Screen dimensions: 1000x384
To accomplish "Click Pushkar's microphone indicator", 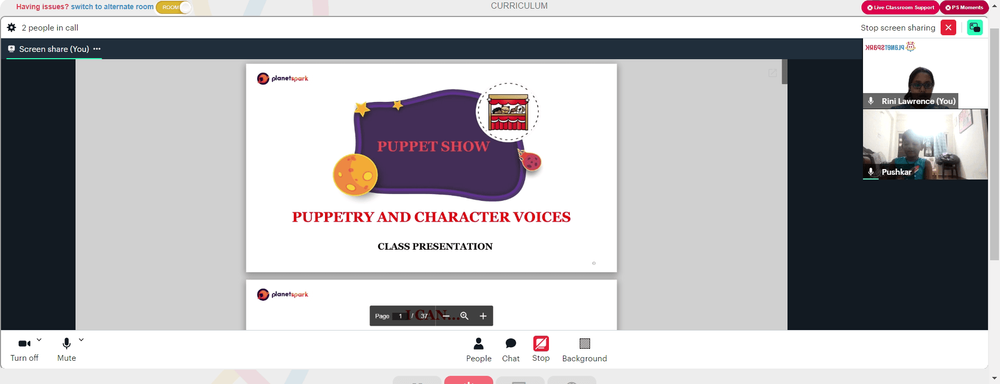I will click(x=871, y=172).
